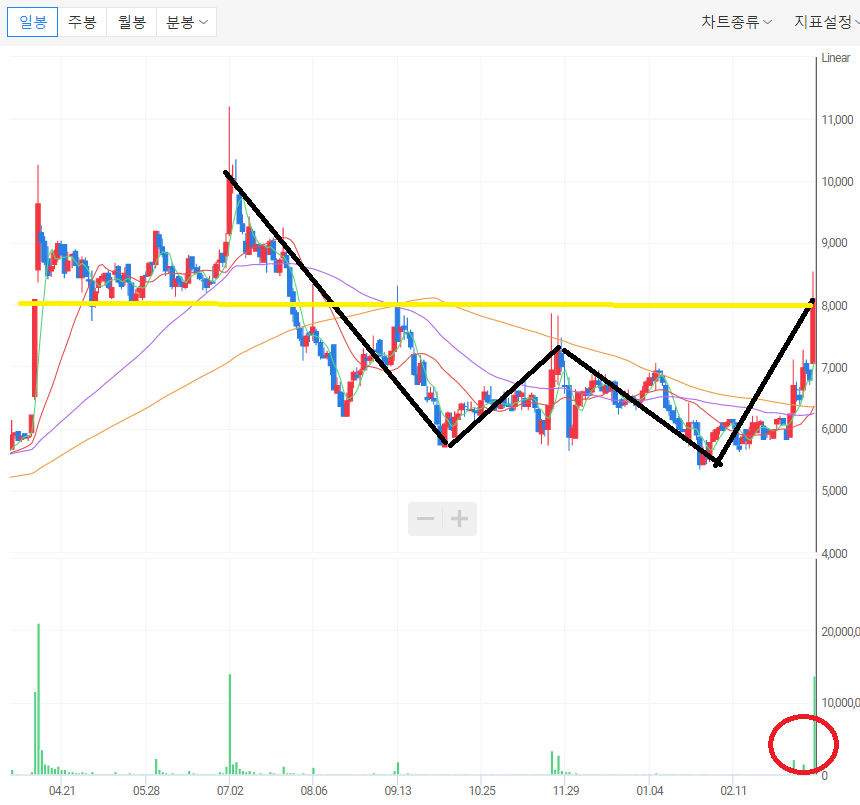Click the tallest volume bar near 04.21
Viewport: 860px width, 805px height.
pos(38,699)
